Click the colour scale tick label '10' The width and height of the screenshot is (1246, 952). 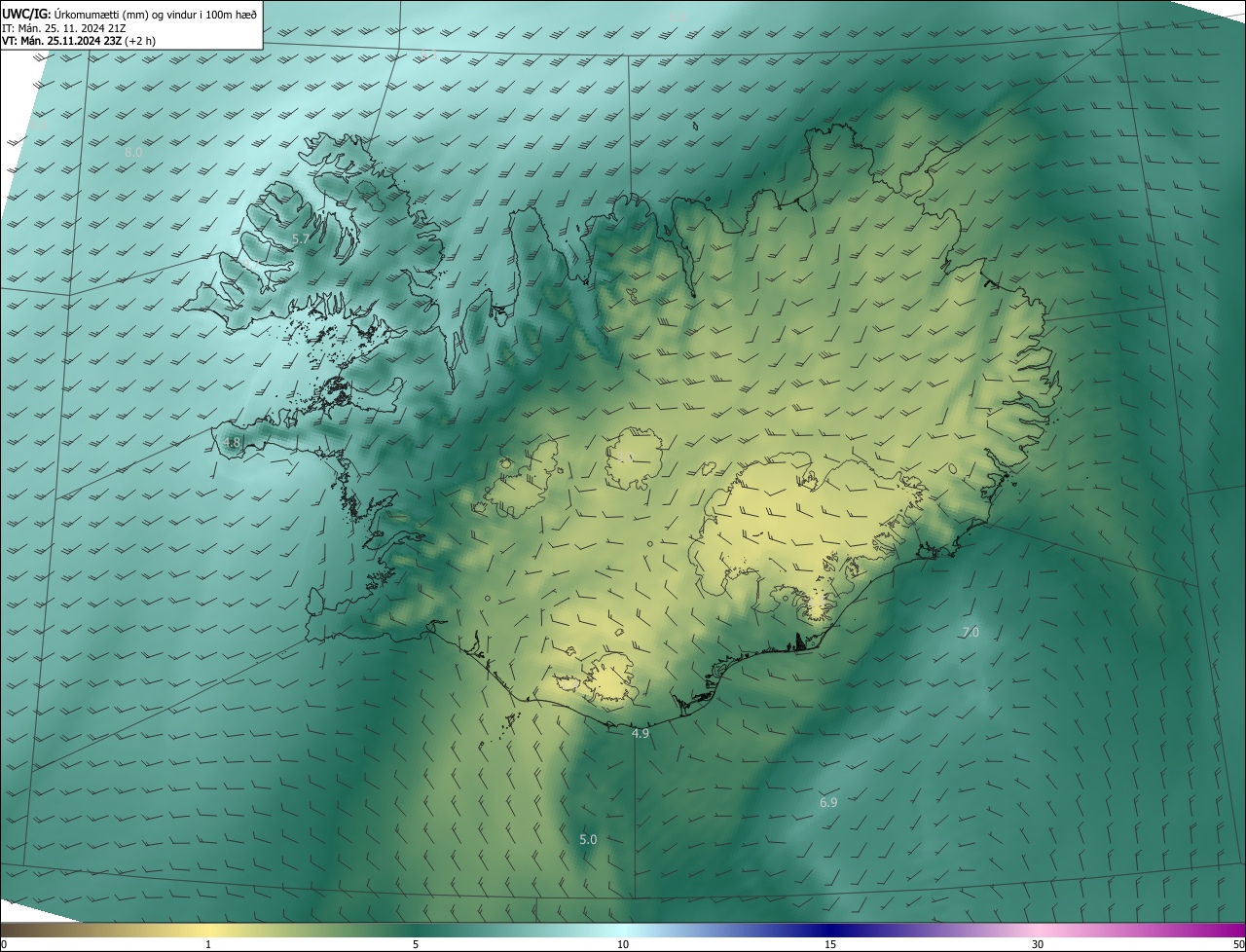(623, 944)
